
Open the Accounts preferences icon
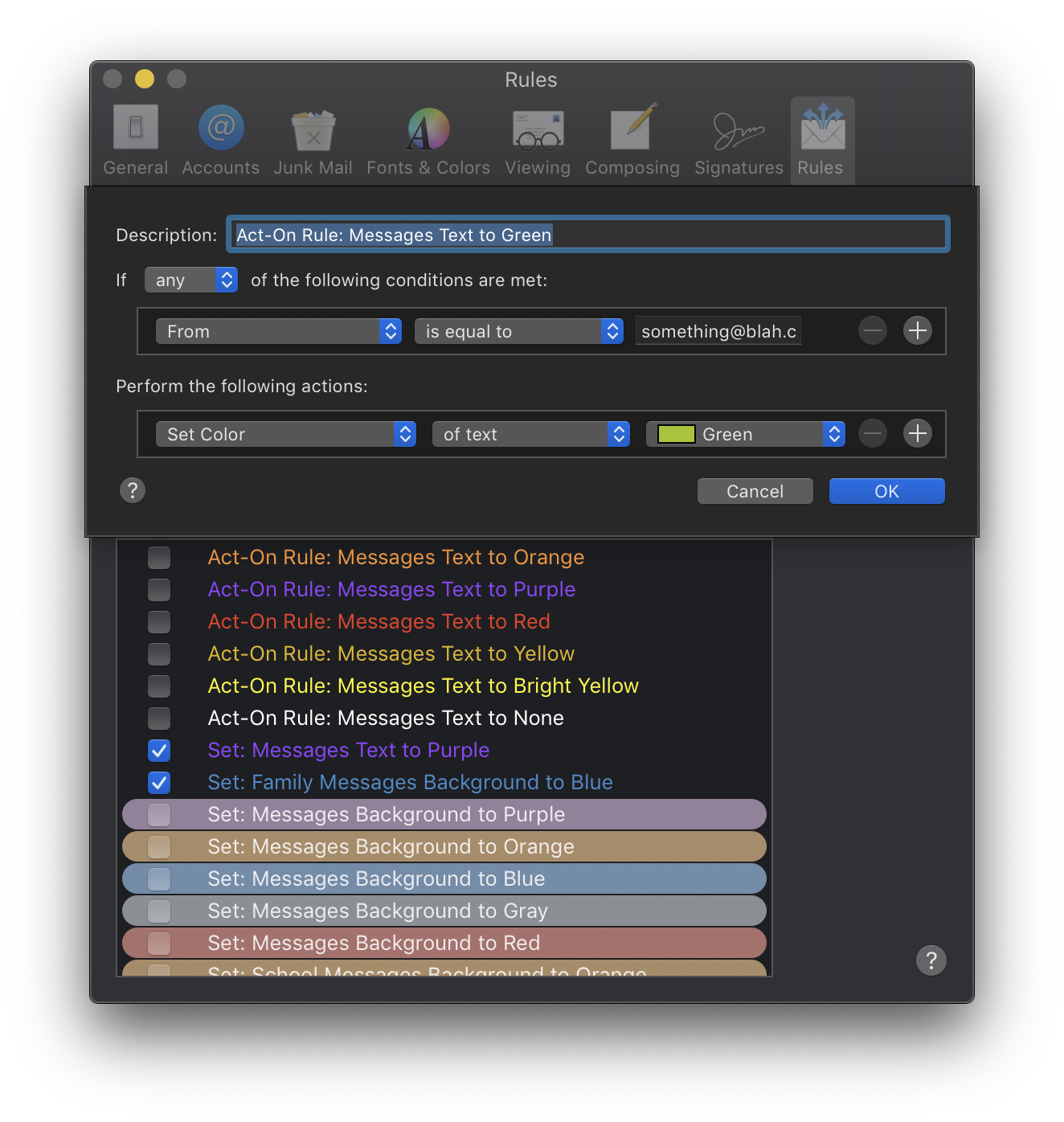pos(221,140)
